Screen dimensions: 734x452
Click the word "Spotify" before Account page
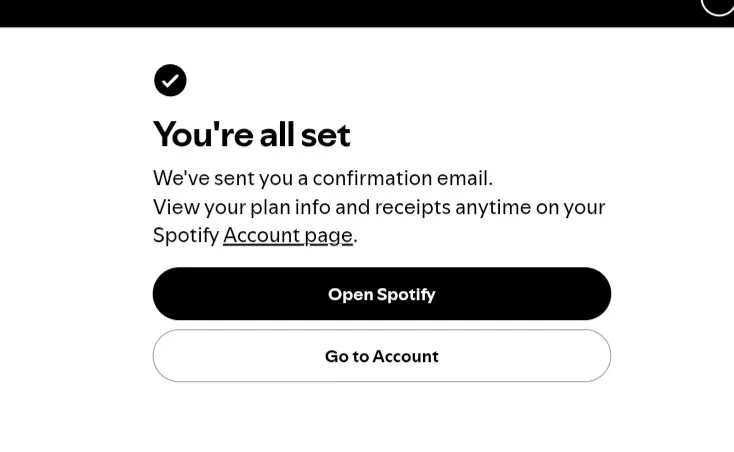coord(186,235)
